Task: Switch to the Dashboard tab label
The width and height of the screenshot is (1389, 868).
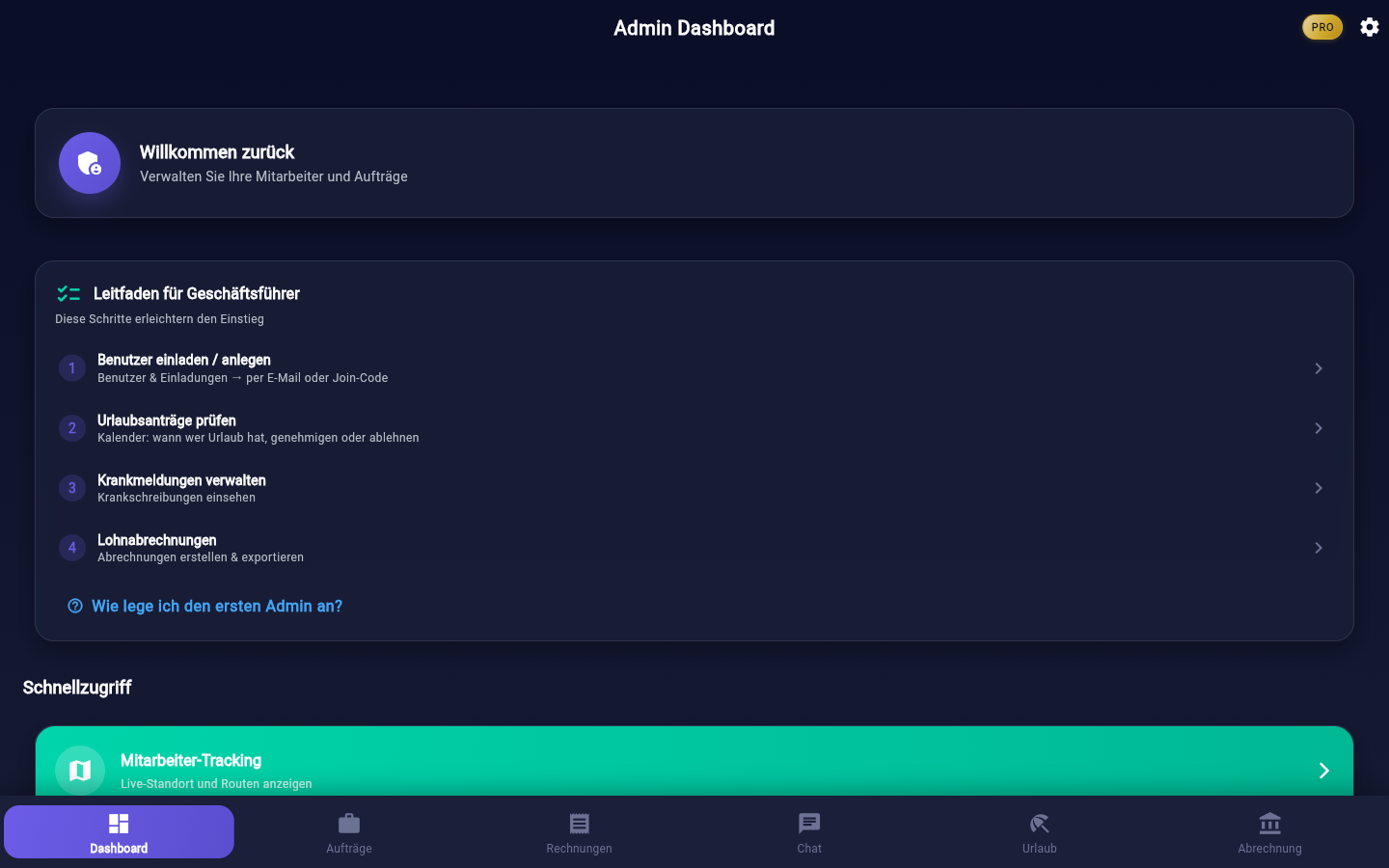Action: click(x=119, y=849)
